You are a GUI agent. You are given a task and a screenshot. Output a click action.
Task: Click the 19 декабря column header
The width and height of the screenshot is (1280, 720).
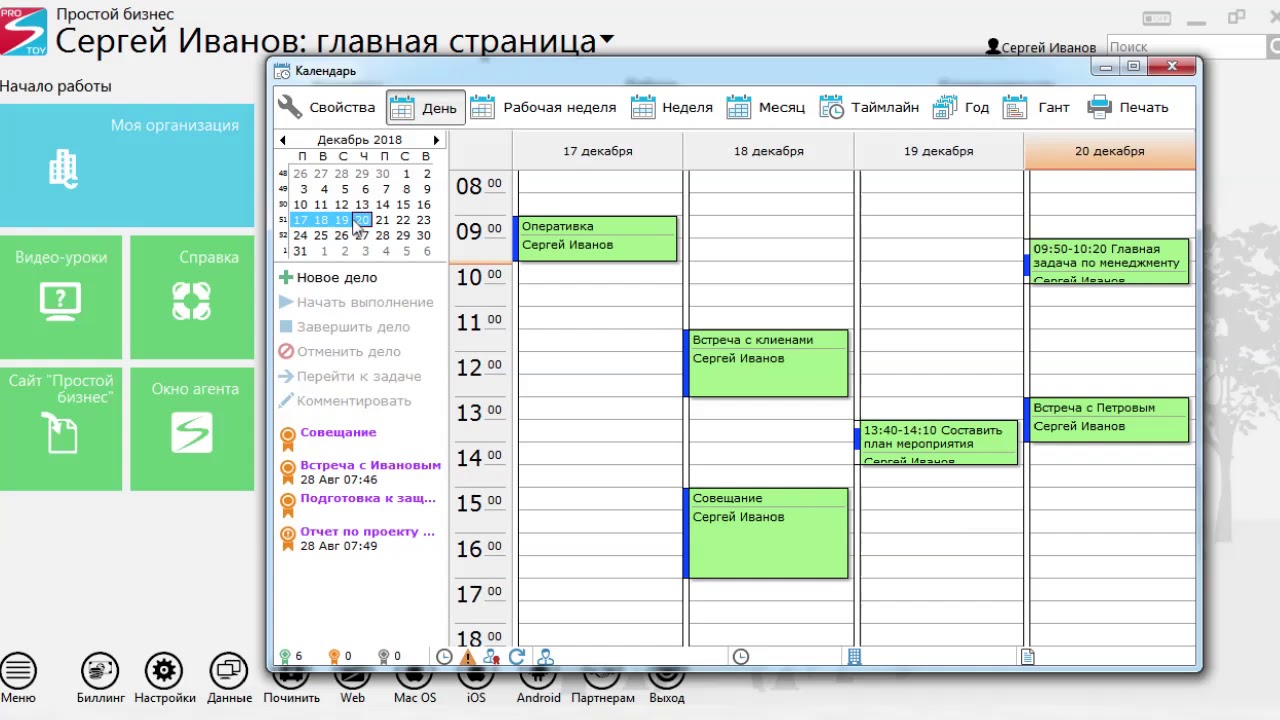938,151
